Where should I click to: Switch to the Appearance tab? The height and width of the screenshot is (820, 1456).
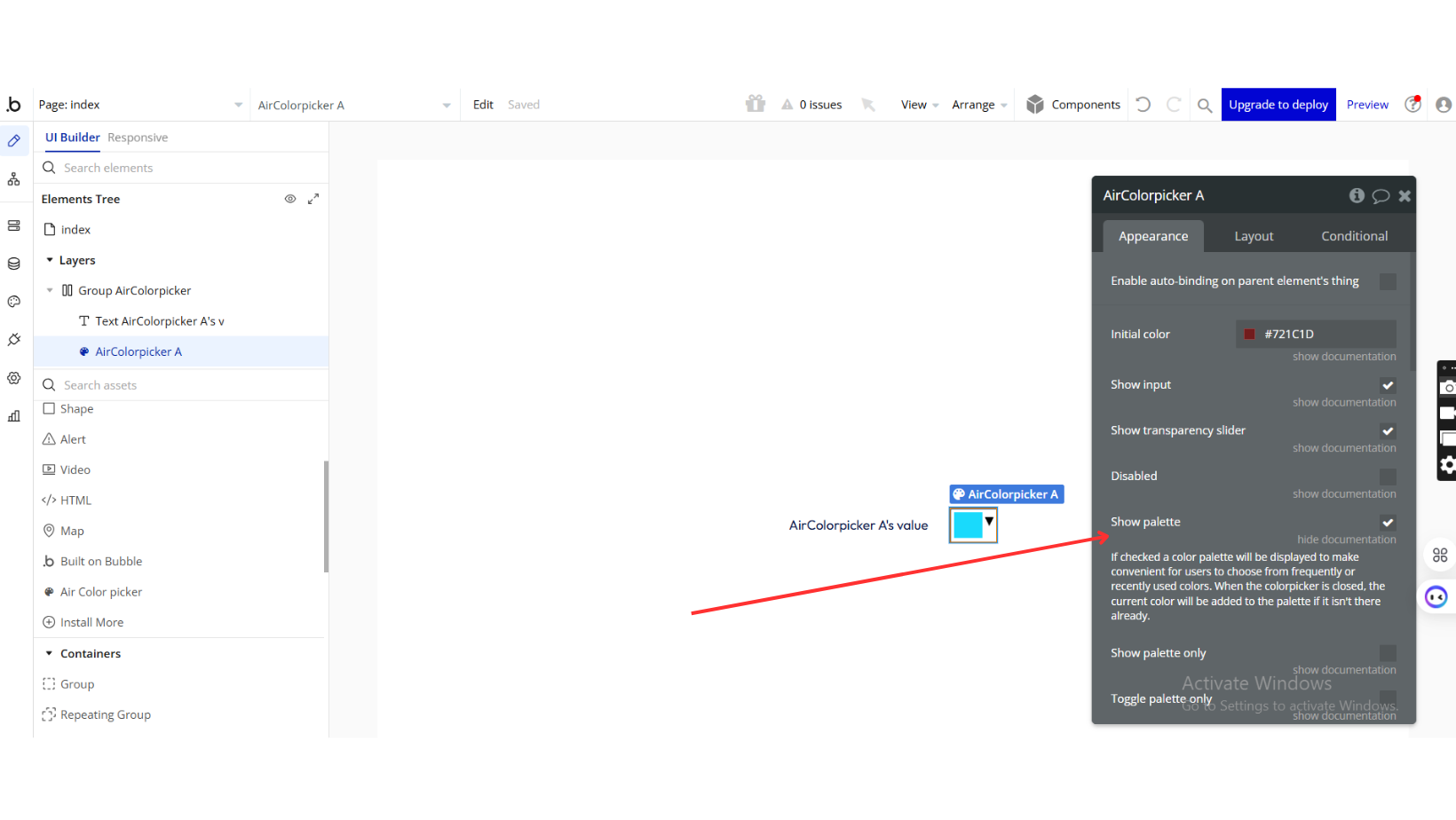coord(1153,236)
